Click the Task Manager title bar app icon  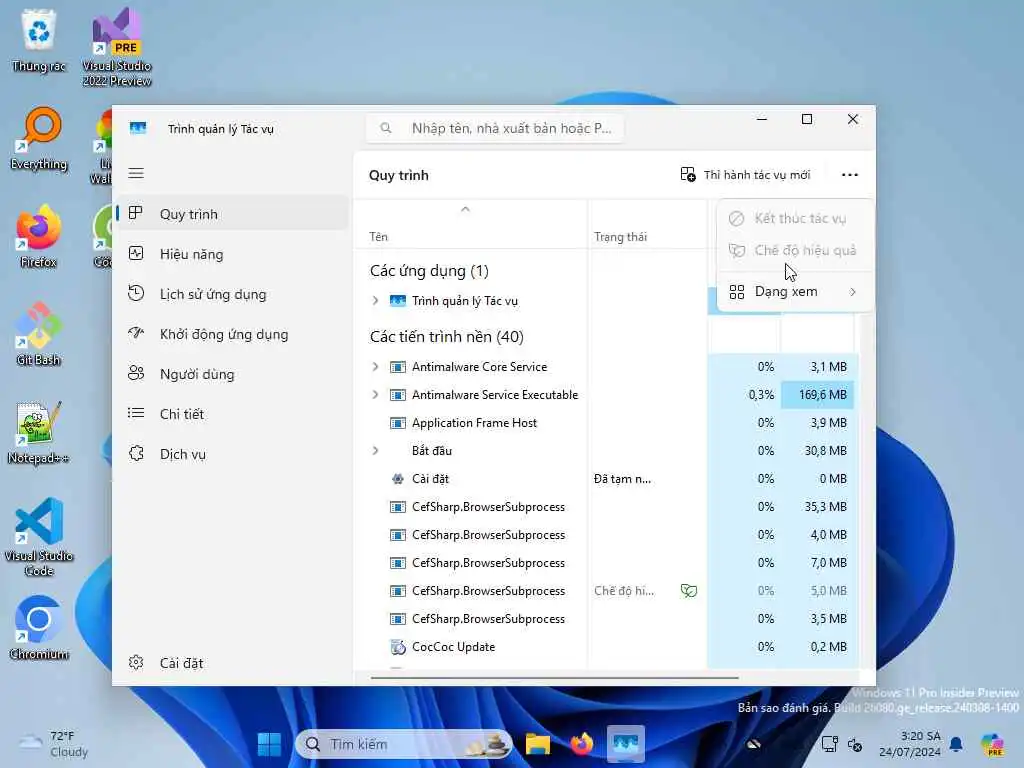point(138,128)
